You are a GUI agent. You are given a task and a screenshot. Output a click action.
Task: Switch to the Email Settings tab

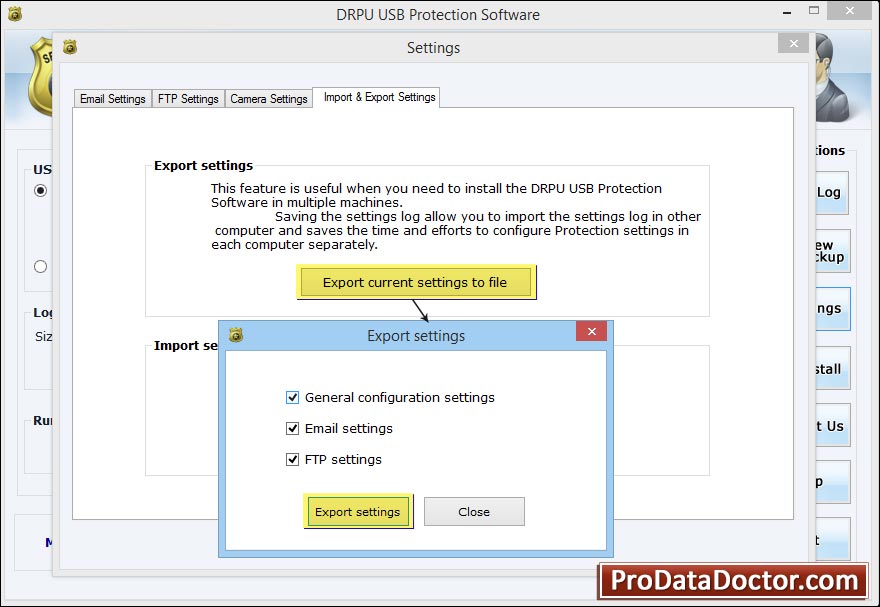pos(112,98)
